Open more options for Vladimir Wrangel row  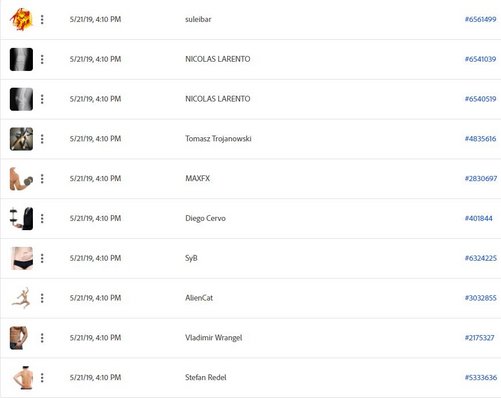[x=42, y=338]
